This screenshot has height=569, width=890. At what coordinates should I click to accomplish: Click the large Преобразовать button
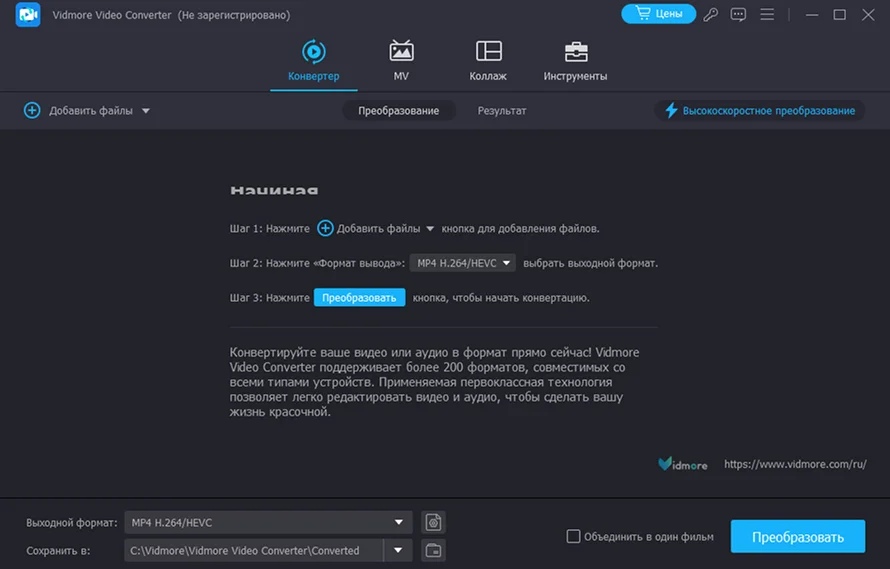[798, 537]
